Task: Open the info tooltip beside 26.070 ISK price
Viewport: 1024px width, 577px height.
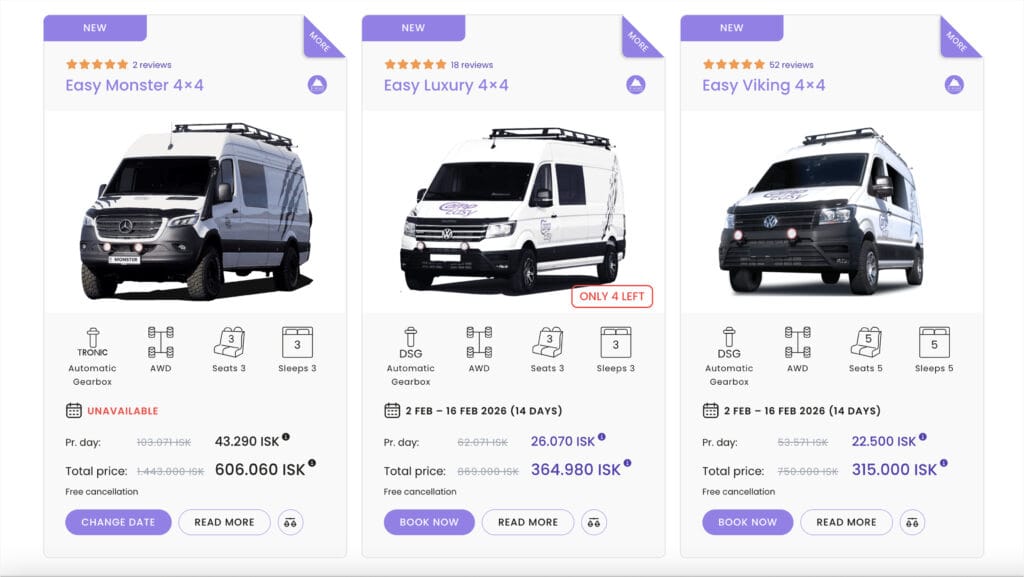Action: click(600, 437)
